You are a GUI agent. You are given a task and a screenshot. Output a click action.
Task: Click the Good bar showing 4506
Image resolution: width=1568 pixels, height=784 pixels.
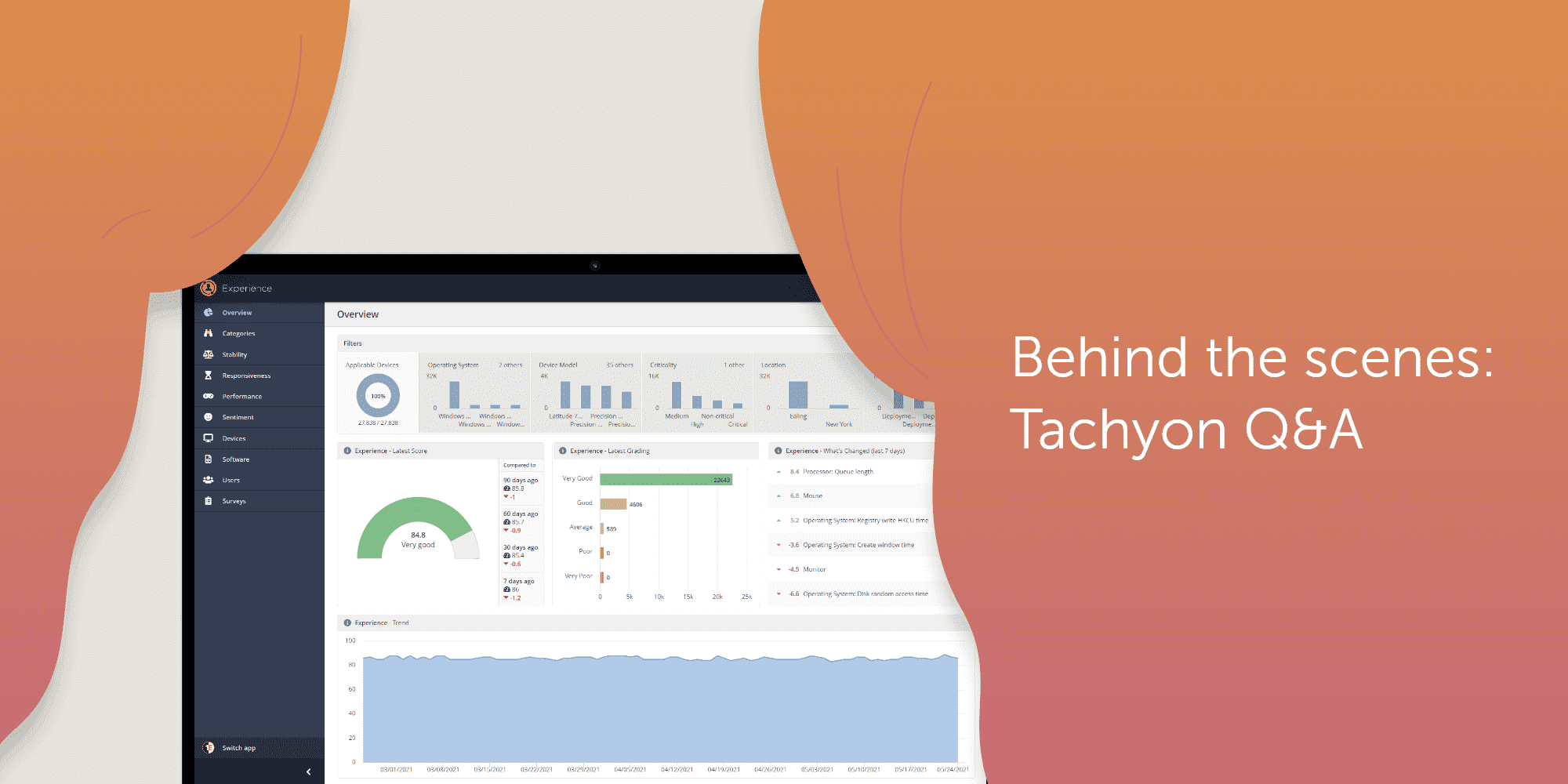[x=614, y=503]
